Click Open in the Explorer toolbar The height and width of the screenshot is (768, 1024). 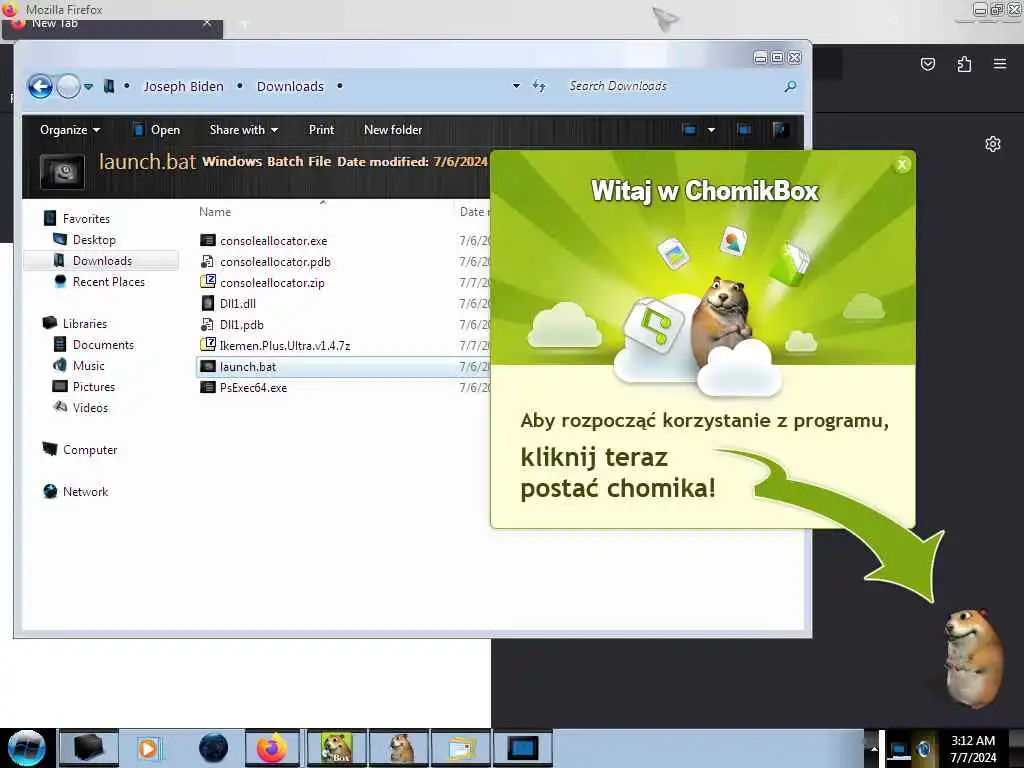157,130
